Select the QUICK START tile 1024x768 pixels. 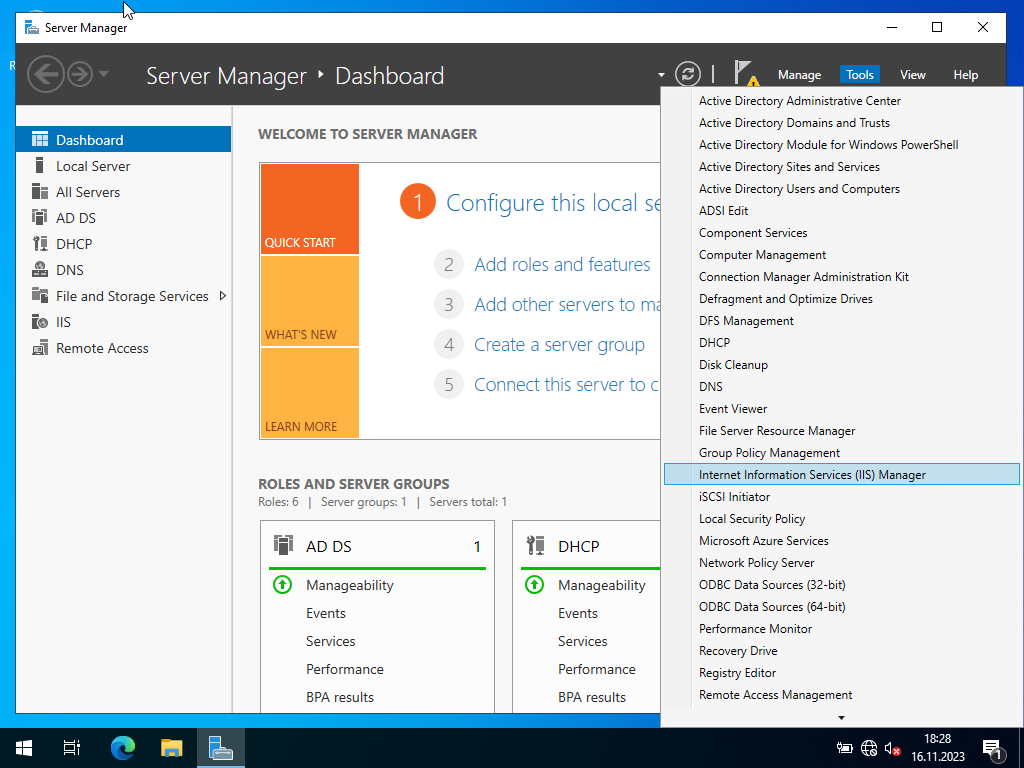pyautogui.click(x=310, y=209)
